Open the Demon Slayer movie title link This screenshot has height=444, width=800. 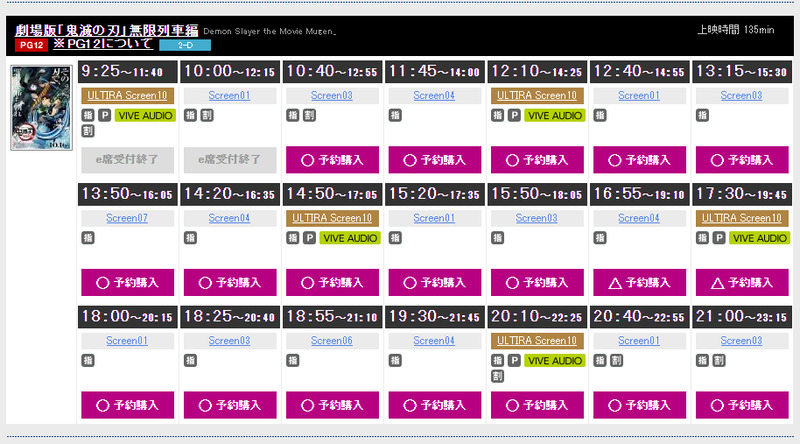(x=107, y=30)
